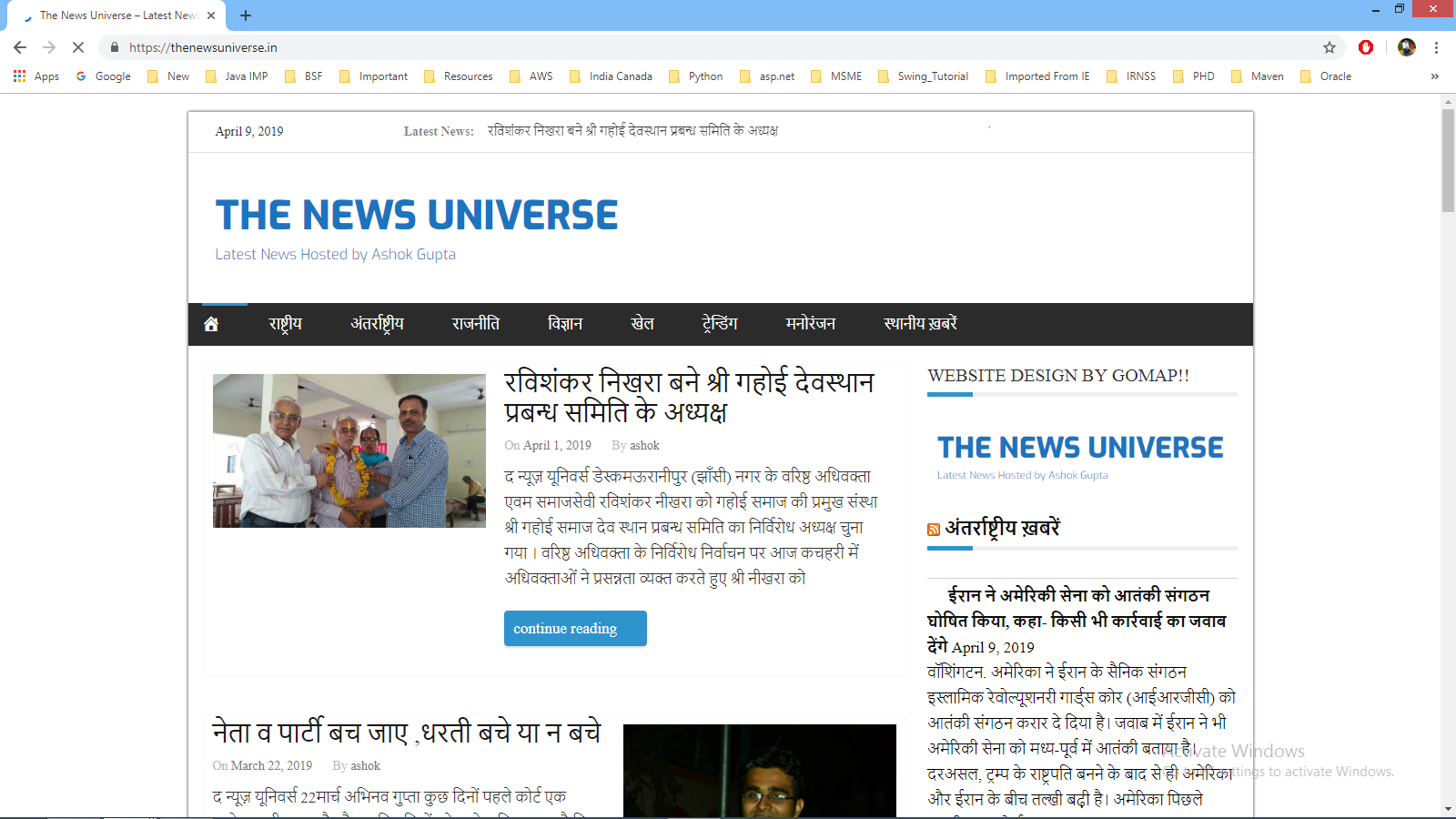
Task: Open the राजनीति menu item
Action: click(x=476, y=324)
